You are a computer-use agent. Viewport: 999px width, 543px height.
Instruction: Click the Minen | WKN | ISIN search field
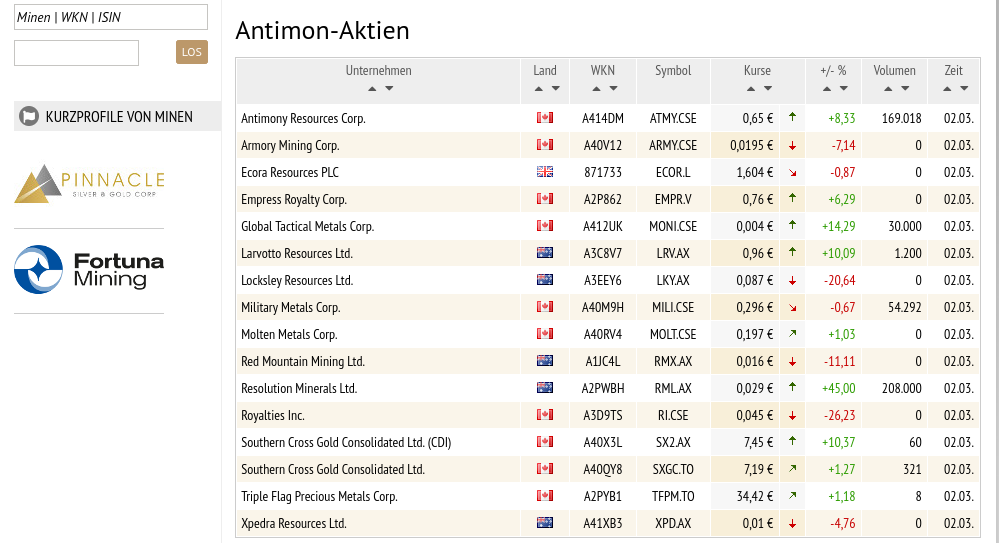(x=111, y=17)
